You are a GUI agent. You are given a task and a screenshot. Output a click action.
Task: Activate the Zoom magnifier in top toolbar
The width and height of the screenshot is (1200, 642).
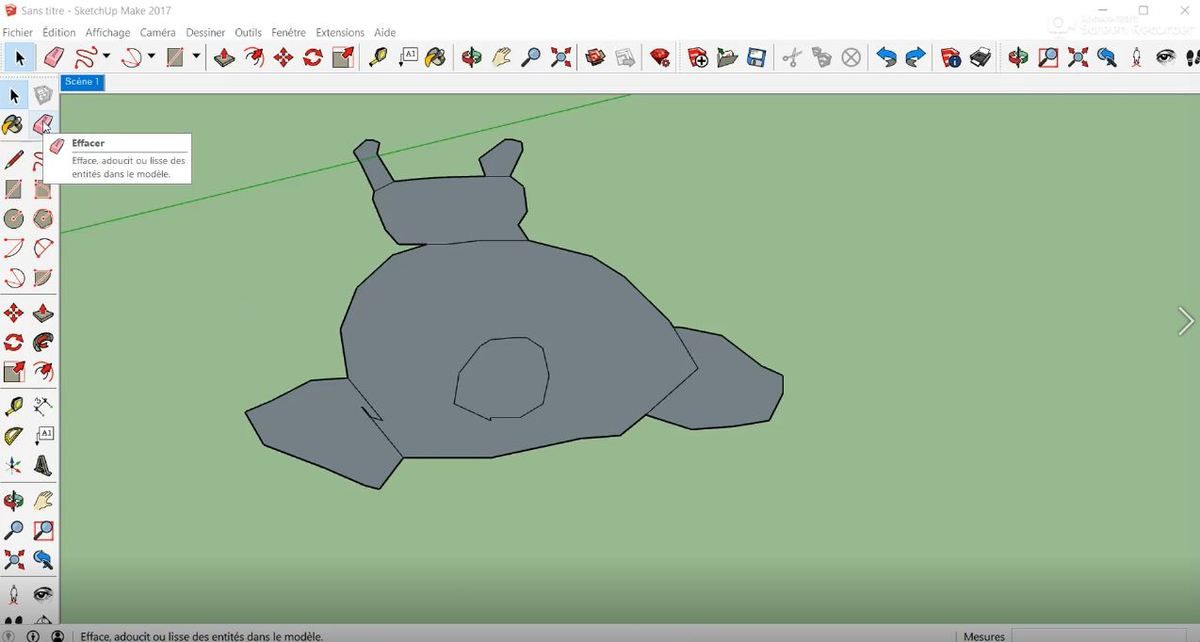pos(531,57)
